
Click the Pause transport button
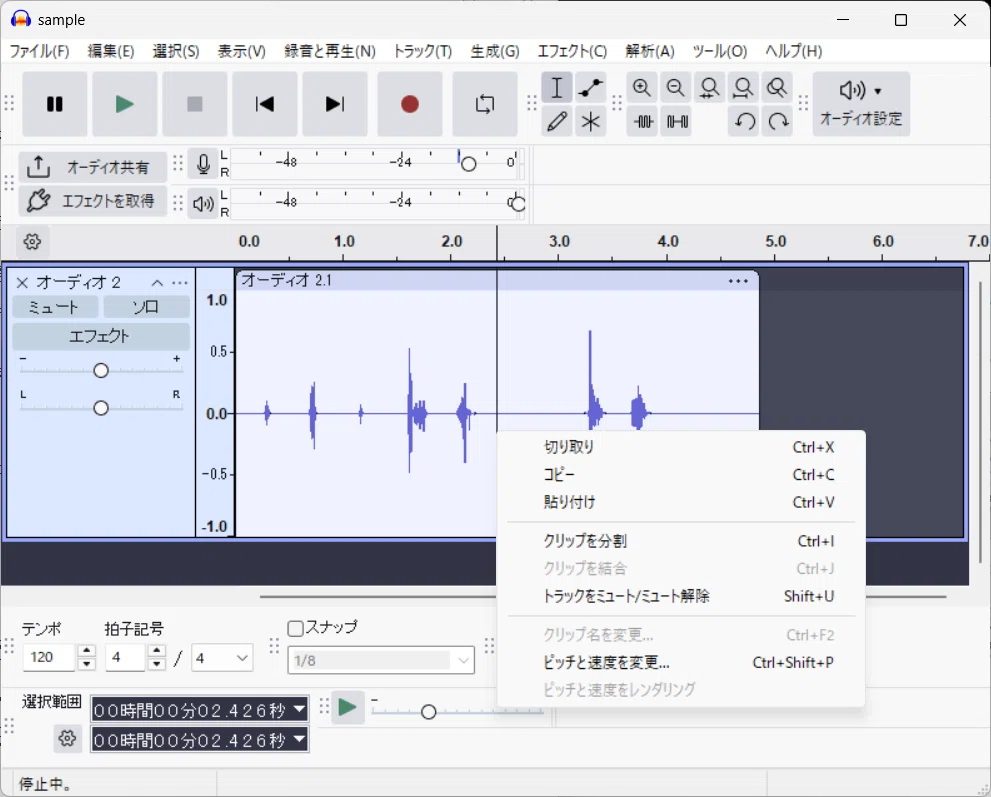tap(55, 104)
